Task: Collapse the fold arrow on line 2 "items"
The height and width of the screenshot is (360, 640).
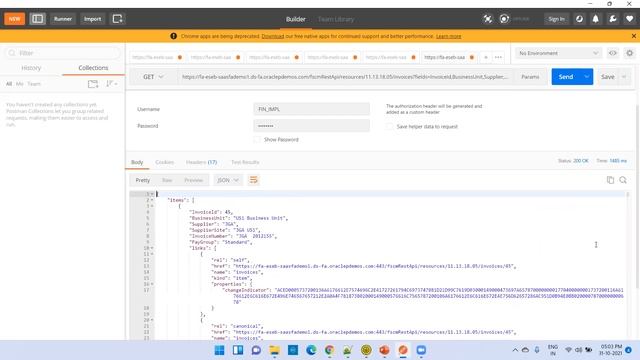Action: 152,200
